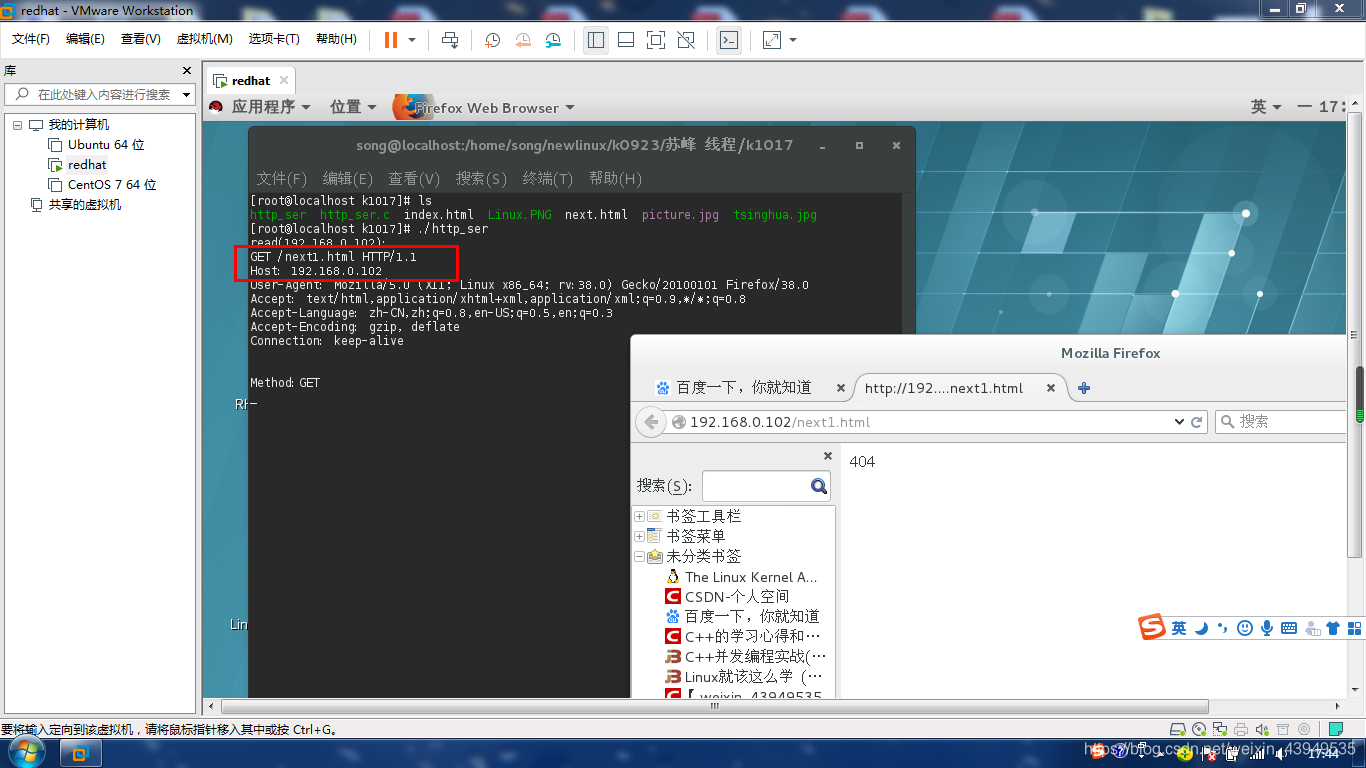1366x768 pixels.
Task: Collapse the 未分类书签 bookmark folder
Action: tap(639, 557)
